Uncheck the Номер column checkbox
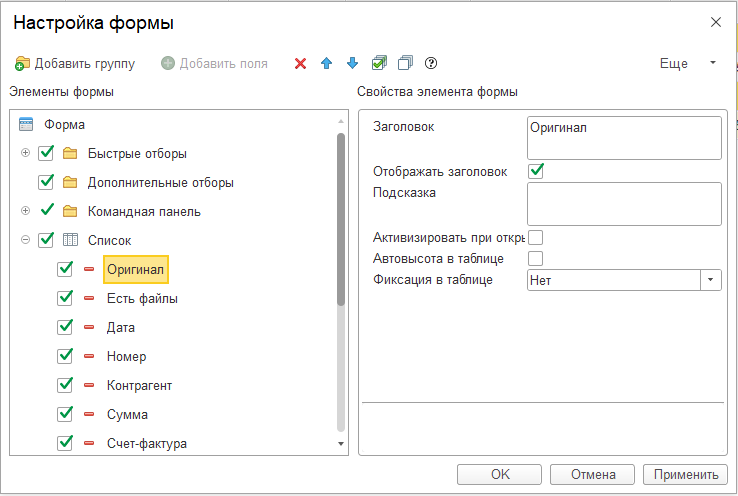The height and width of the screenshot is (496, 738). [x=65, y=356]
